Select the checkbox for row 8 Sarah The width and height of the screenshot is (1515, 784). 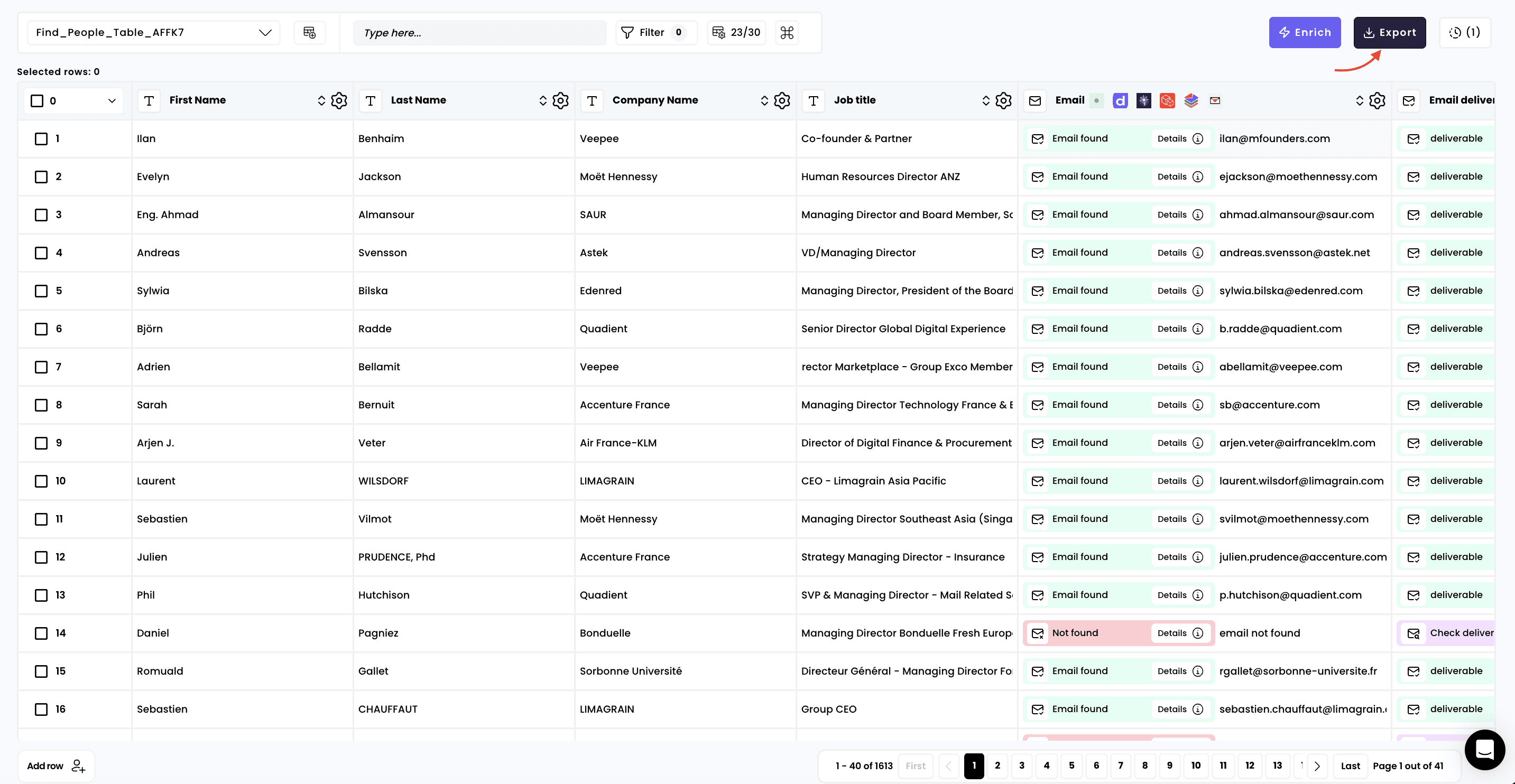click(41, 405)
